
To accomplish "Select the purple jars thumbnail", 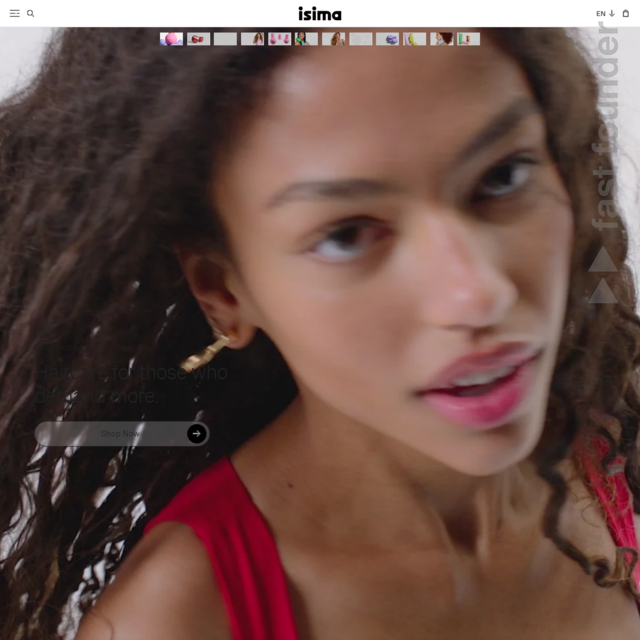I will 387,39.
